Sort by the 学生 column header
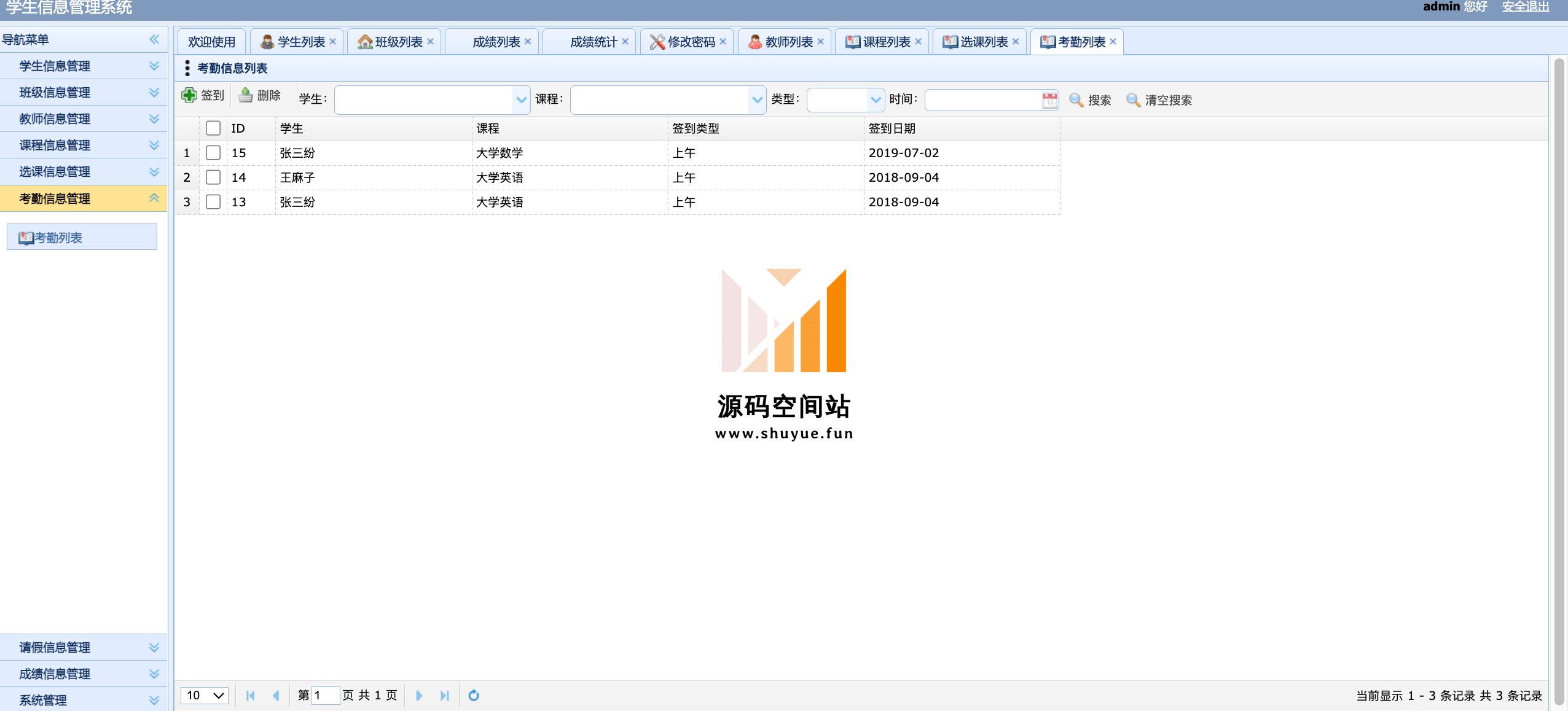Image resolution: width=1568 pixels, height=711 pixels. (x=374, y=128)
